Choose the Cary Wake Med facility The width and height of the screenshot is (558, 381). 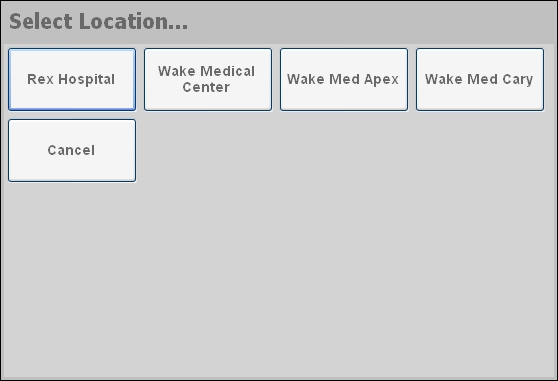[x=480, y=79]
